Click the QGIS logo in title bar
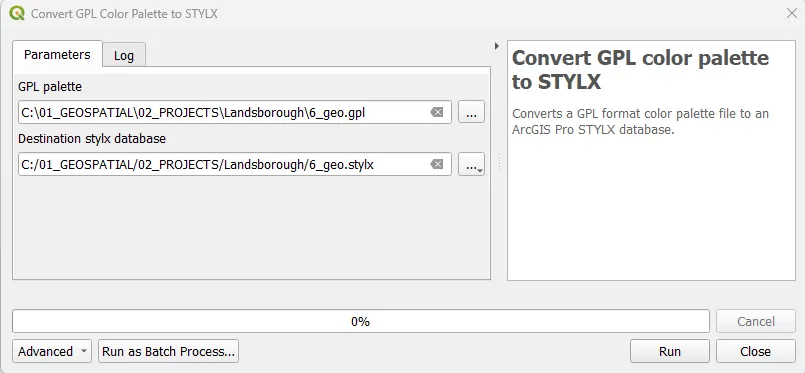Viewport: 805px width, 373px height. [17, 13]
